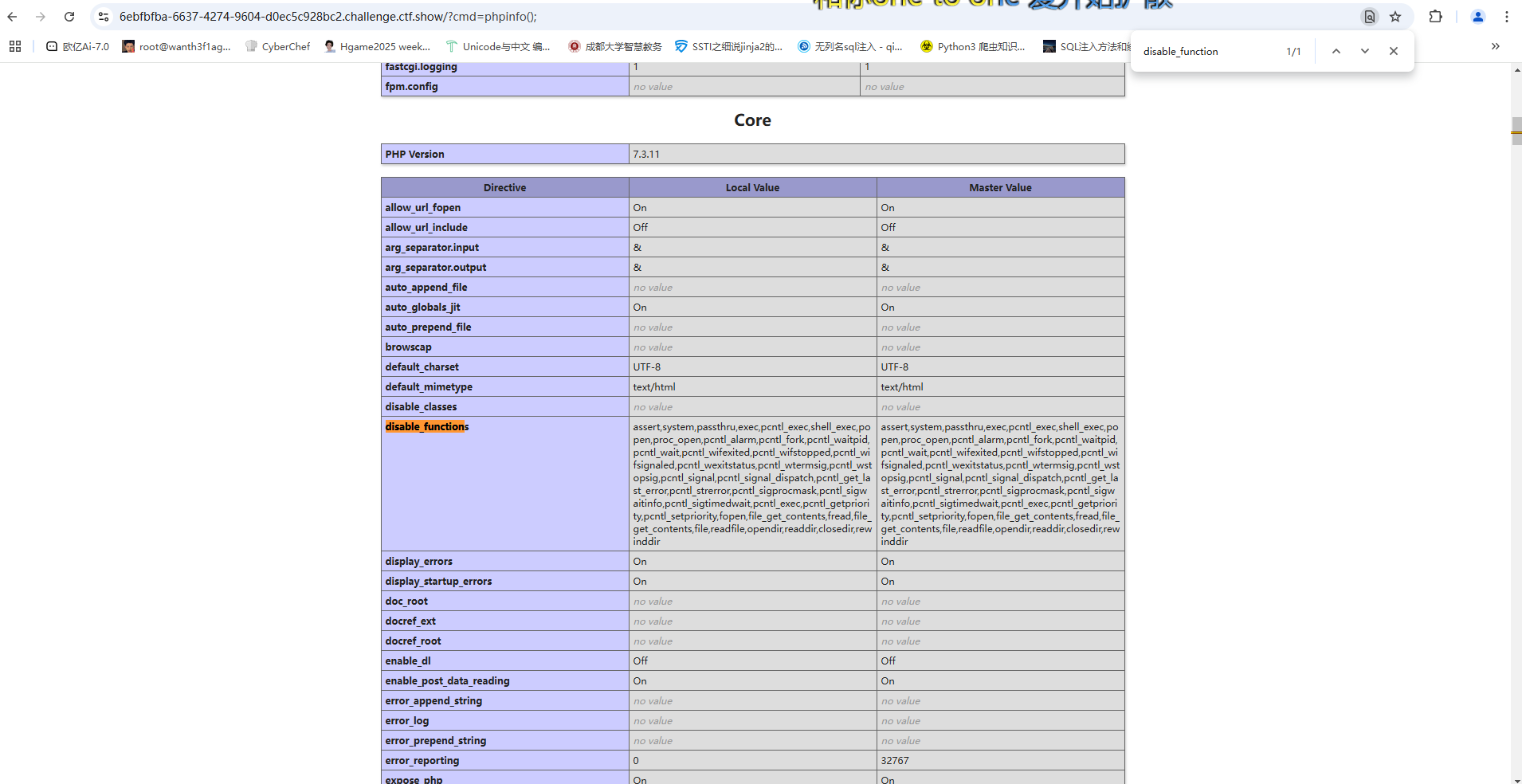Image resolution: width=1522 pixels, height=784 pixels.
Task: Bookmark this page with the star icon
Action: (1395, 17)
